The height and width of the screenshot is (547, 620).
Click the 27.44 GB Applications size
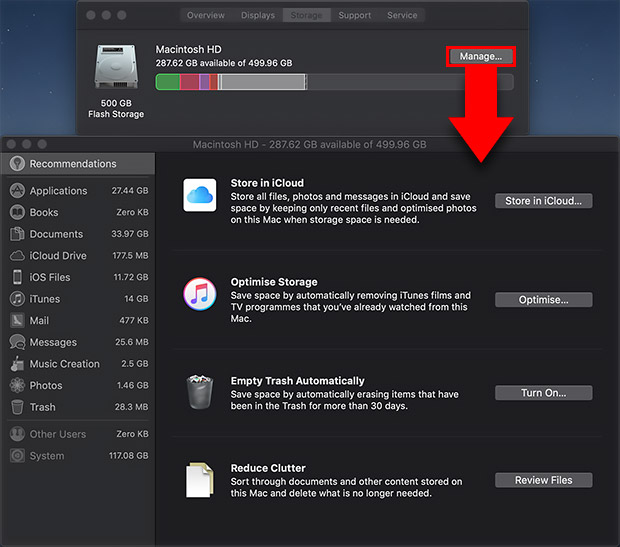tap(130, 191)
